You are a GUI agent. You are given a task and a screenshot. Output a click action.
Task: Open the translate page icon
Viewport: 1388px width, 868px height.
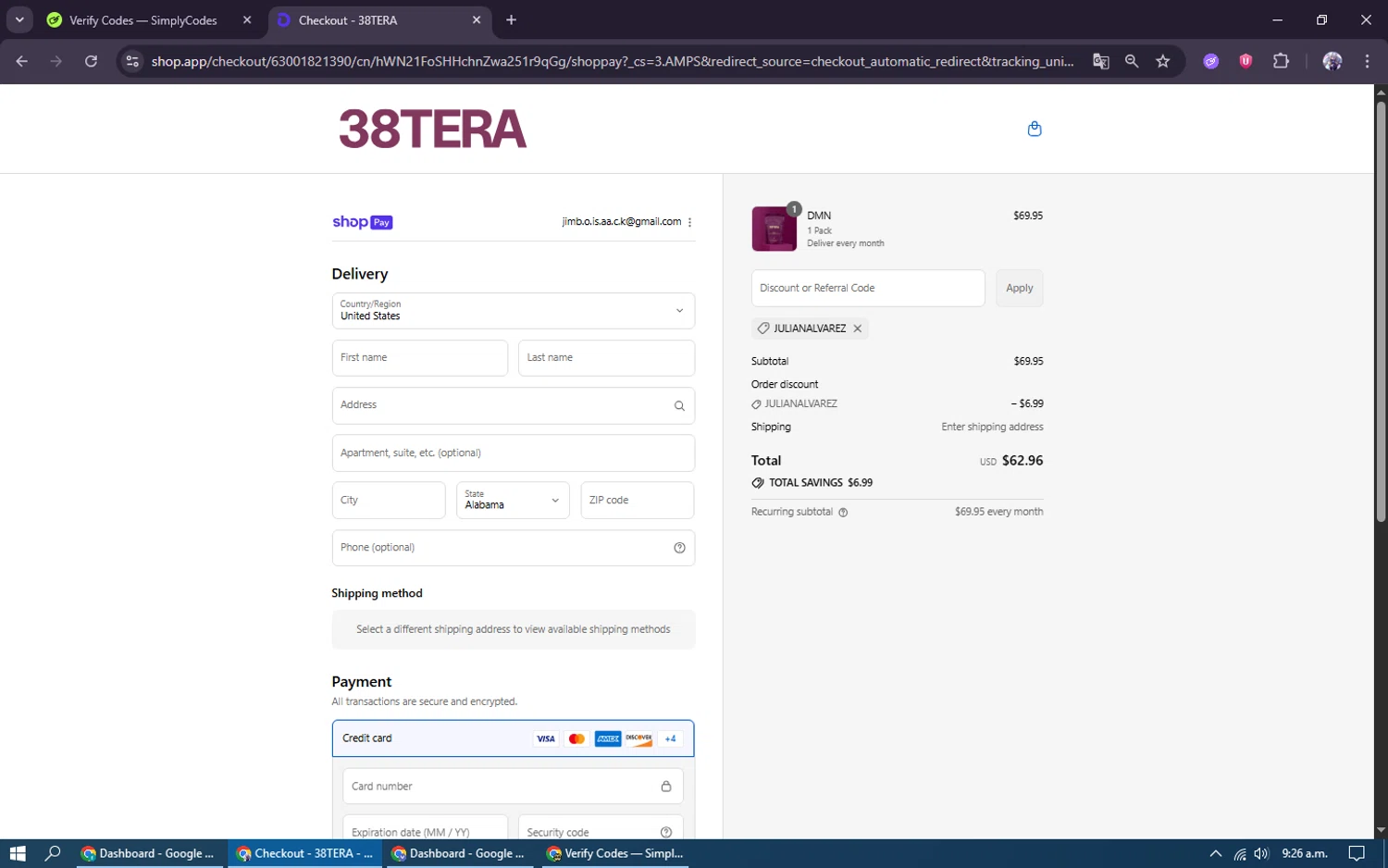[1100, 61]
